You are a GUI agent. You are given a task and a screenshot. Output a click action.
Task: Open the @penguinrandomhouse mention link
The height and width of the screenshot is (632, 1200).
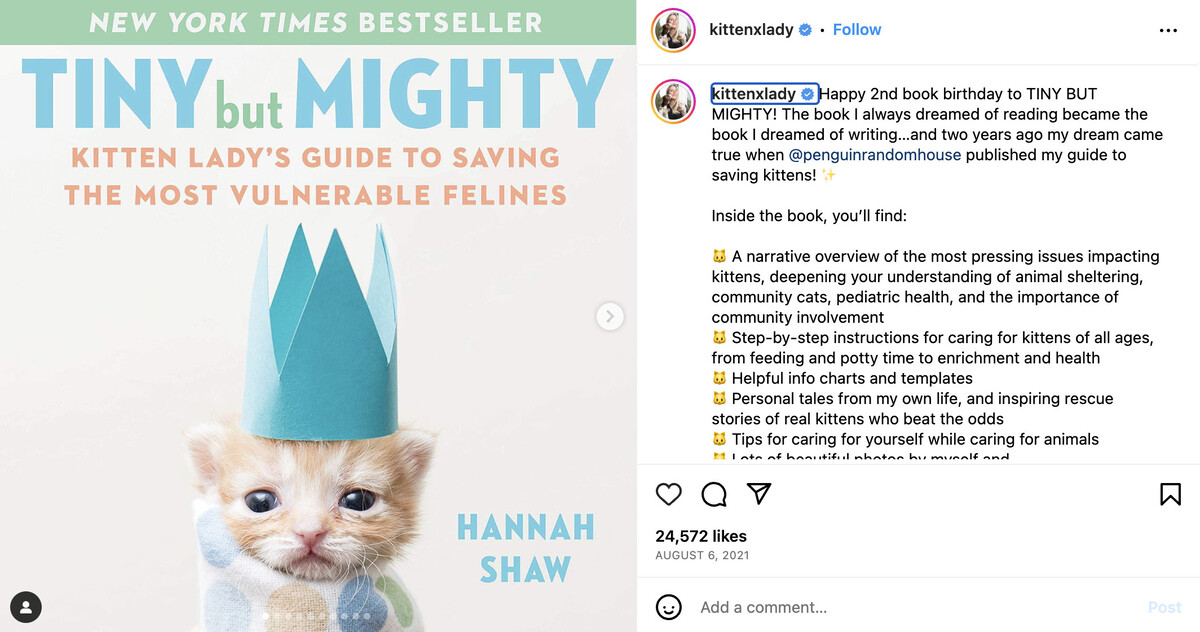click(x=875, y=155)
